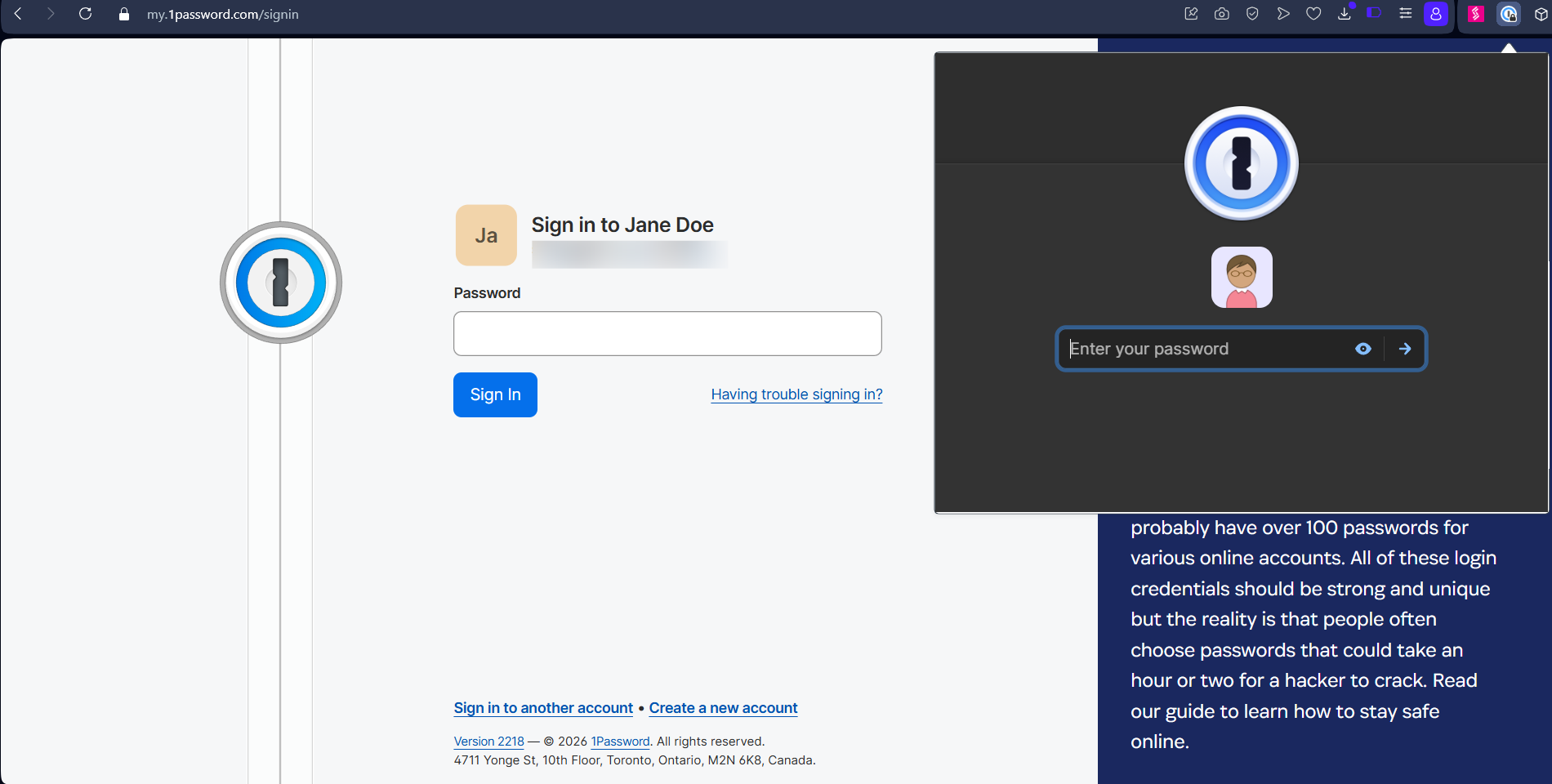
Task: Click the blue Sign In button
Action: [x=495, y=394]
